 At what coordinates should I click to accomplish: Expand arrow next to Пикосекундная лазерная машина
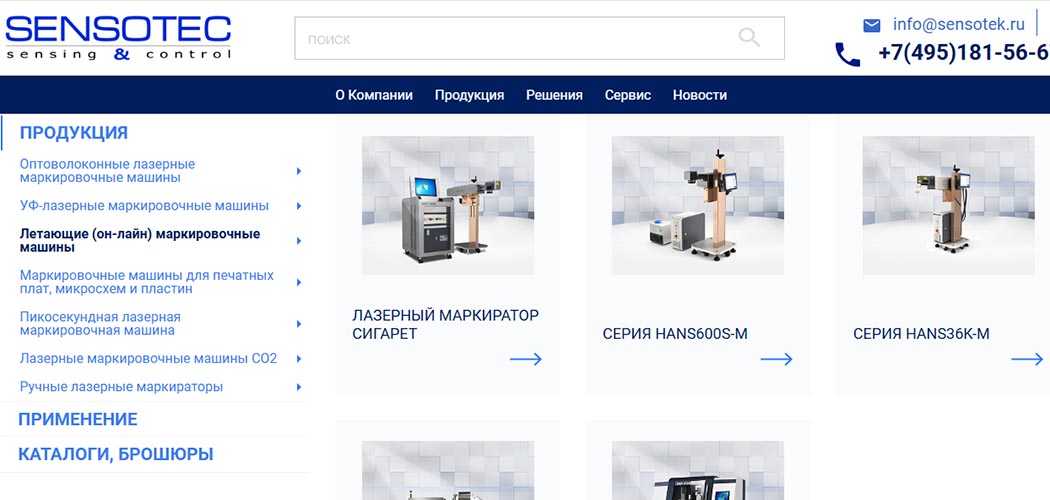[299, 324]
